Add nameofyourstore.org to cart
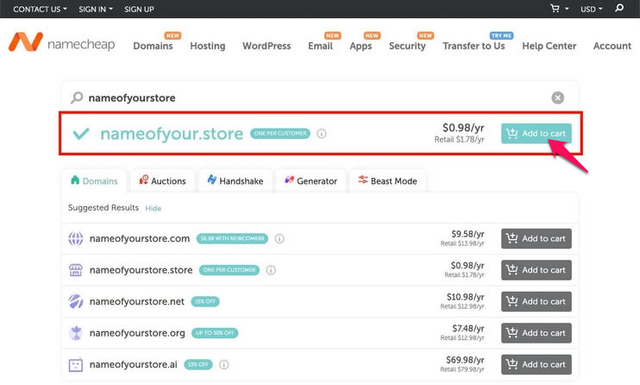The width and height of the screenshot is (640, 385). click(536, 333)
